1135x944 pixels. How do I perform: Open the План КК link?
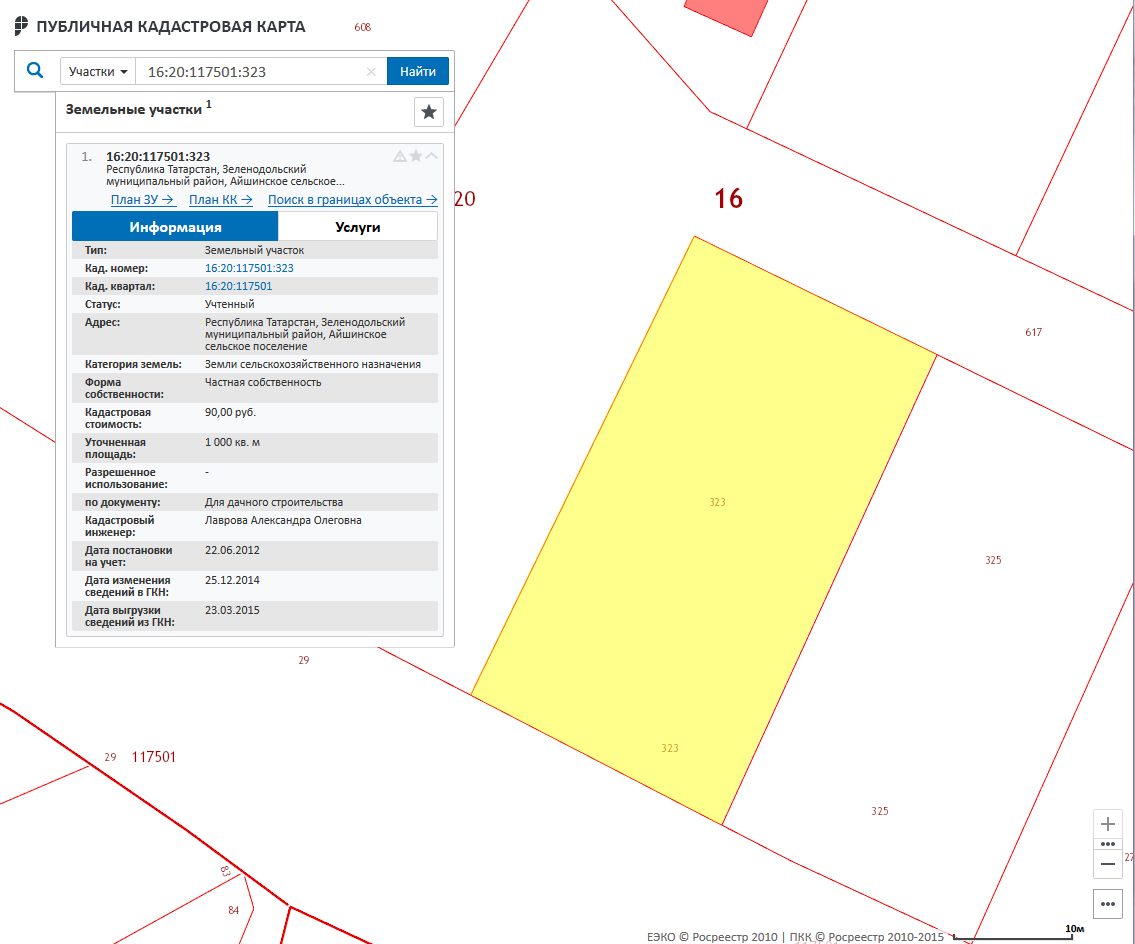point(220,200)
